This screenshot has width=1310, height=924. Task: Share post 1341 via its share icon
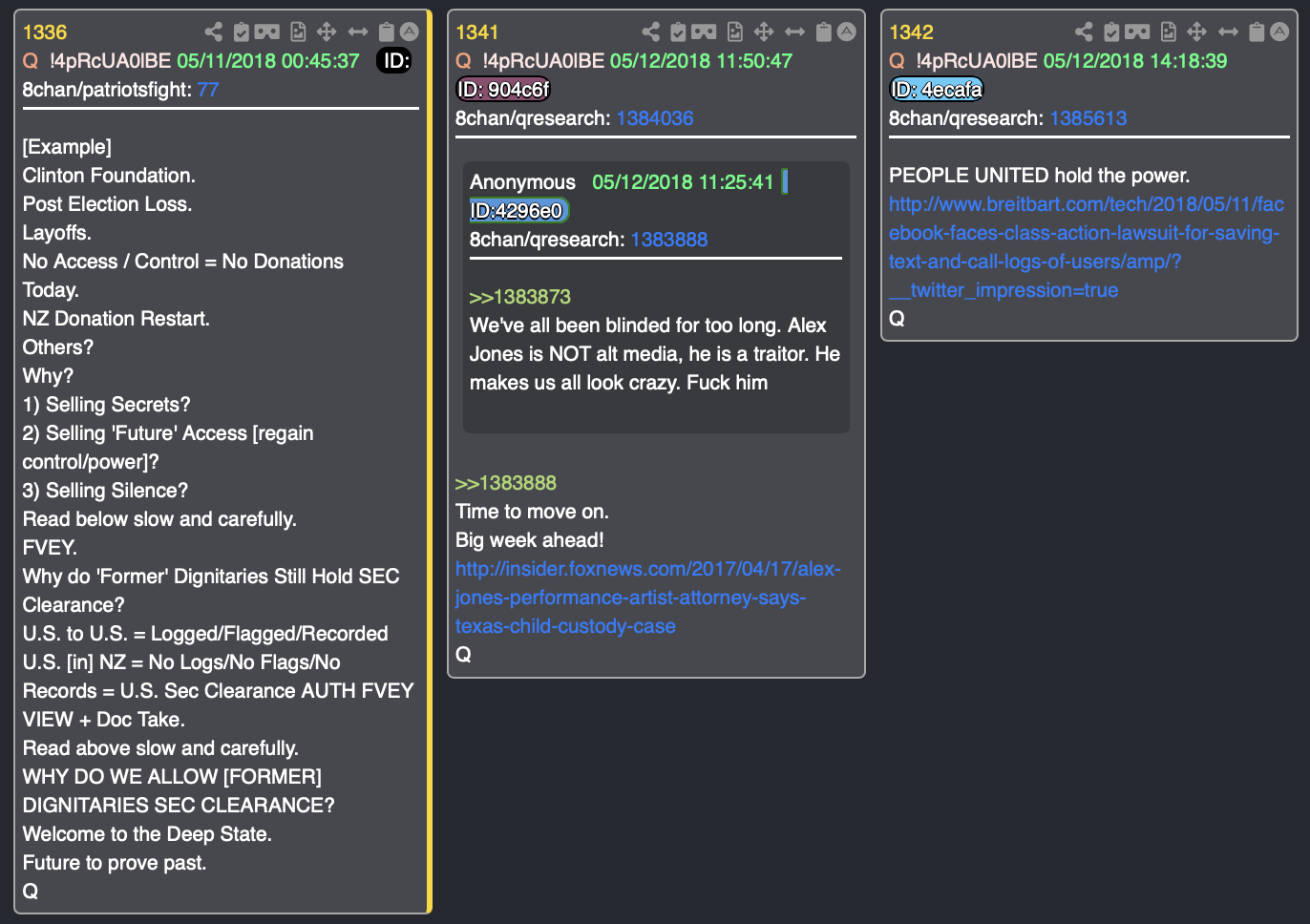(x=651, y=31)
